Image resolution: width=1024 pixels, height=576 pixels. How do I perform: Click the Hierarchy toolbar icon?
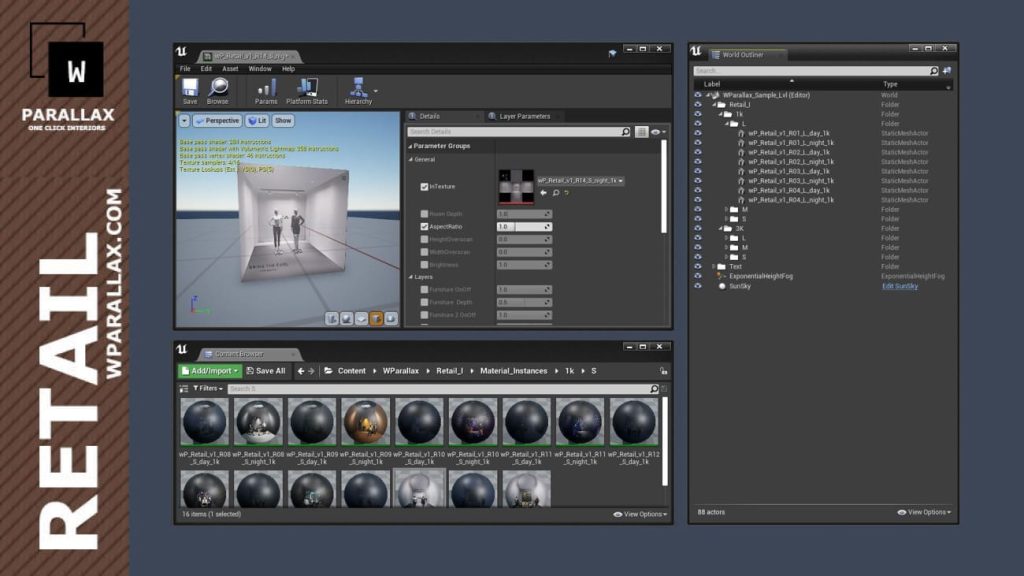coord(358,91)
